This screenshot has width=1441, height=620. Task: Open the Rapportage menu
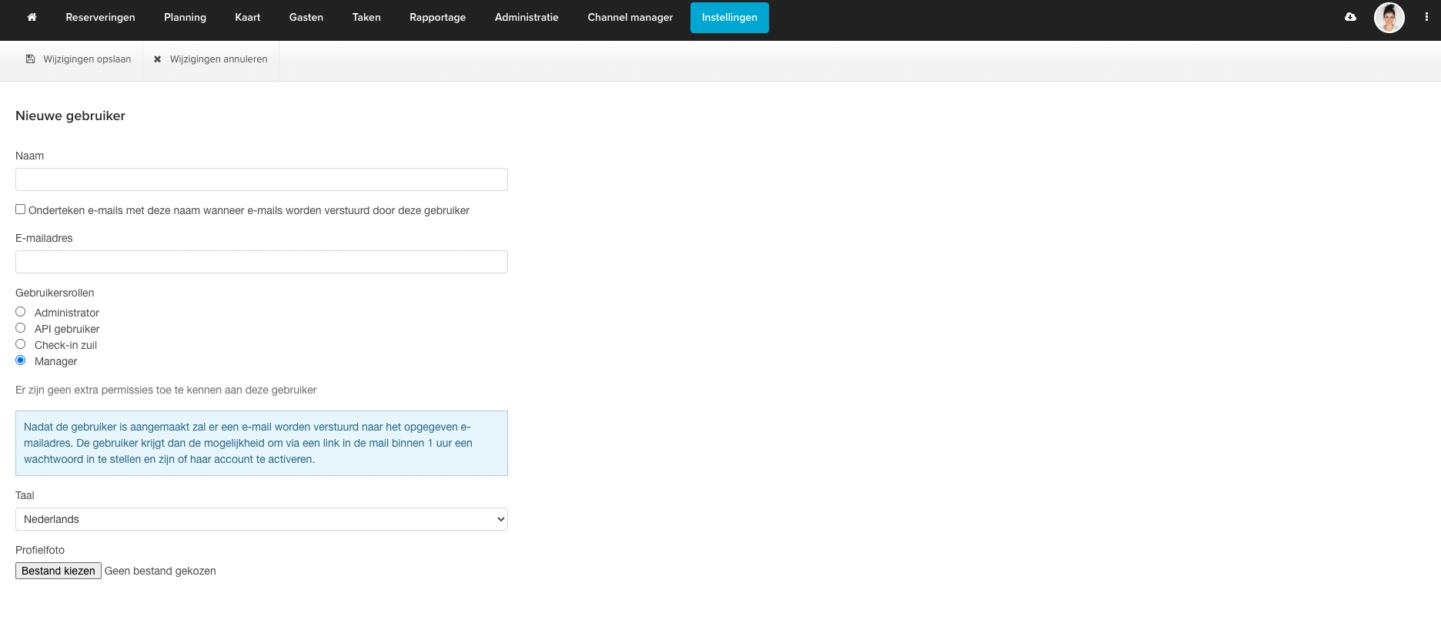tap(437, 17)
